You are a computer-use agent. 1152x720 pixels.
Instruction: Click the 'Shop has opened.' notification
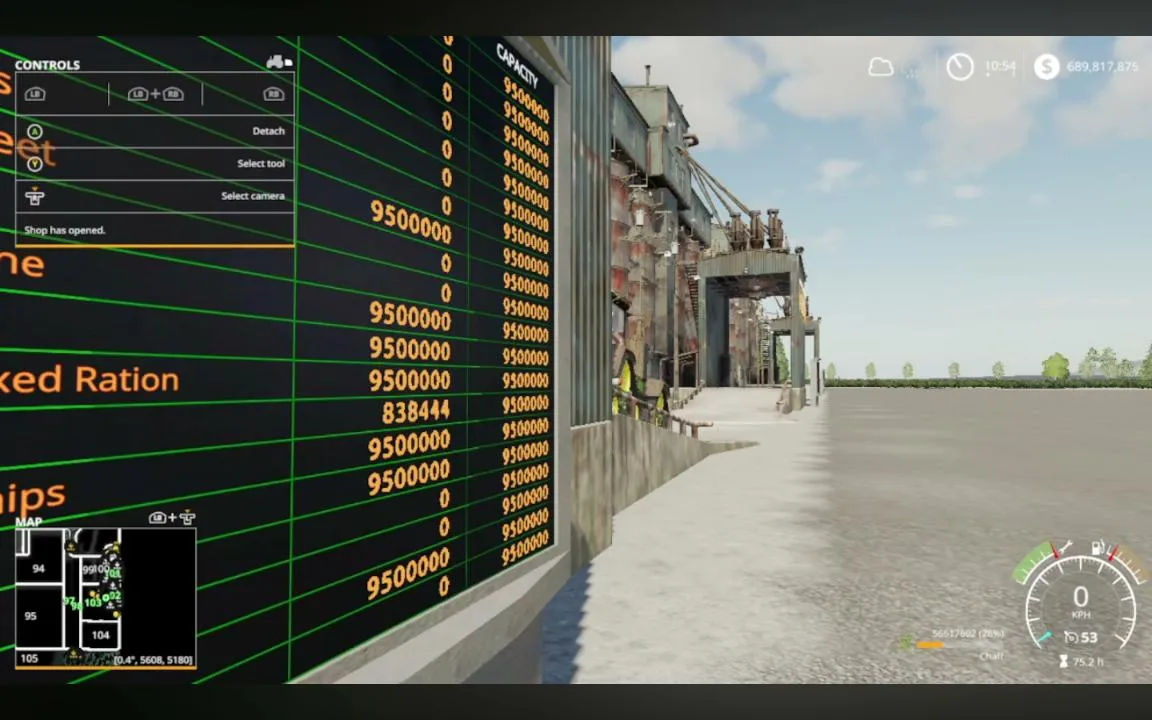click(65, 230)
